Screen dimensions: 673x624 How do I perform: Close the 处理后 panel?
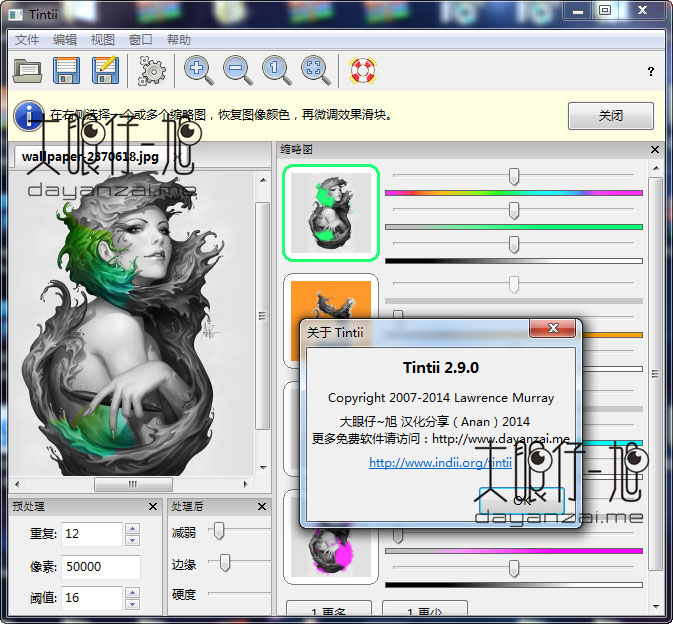tap(262, 507)
